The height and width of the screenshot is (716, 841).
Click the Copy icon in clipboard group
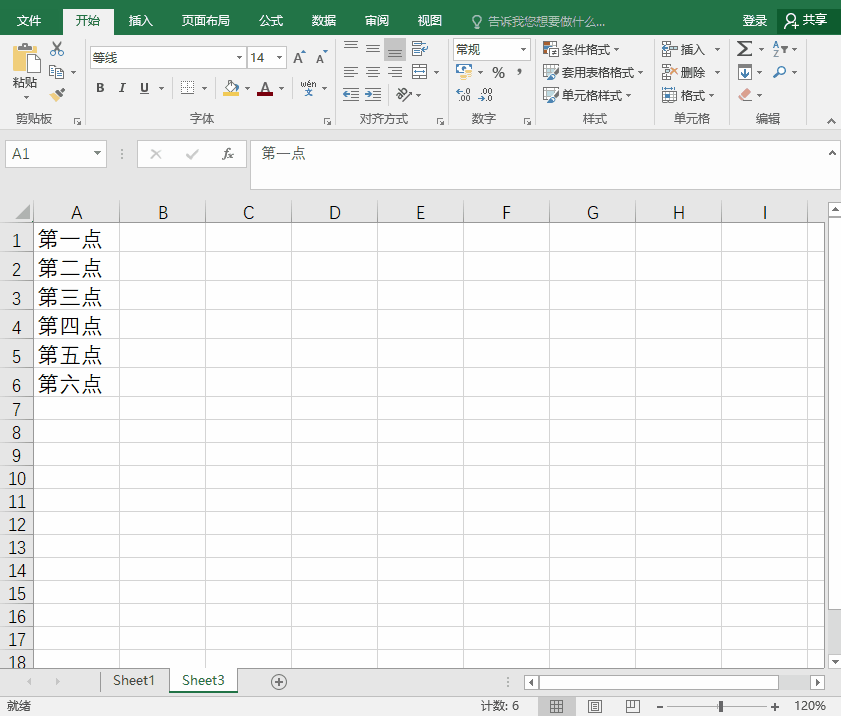point(56,72)
